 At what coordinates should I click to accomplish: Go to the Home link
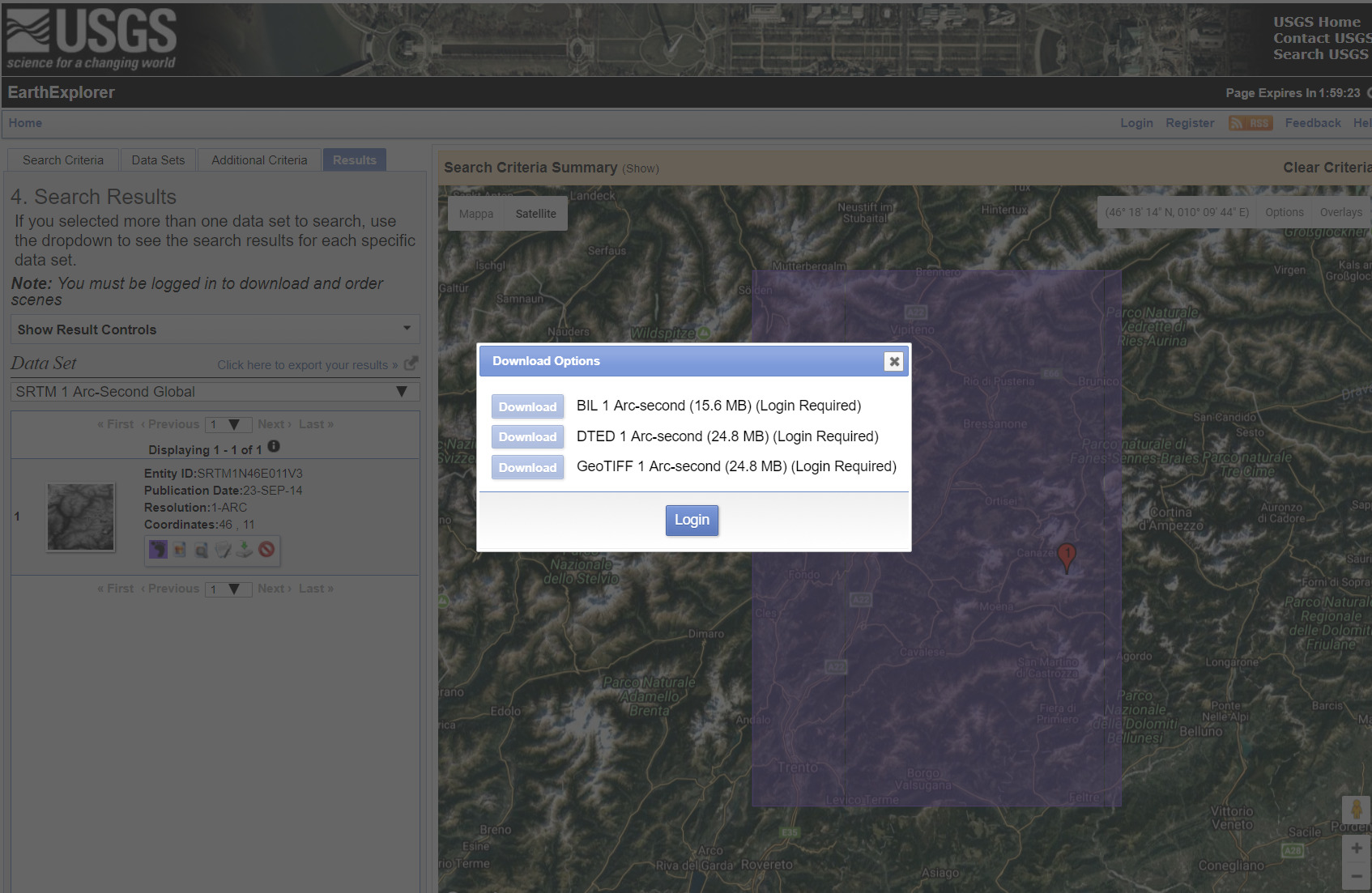click(25, 123)
